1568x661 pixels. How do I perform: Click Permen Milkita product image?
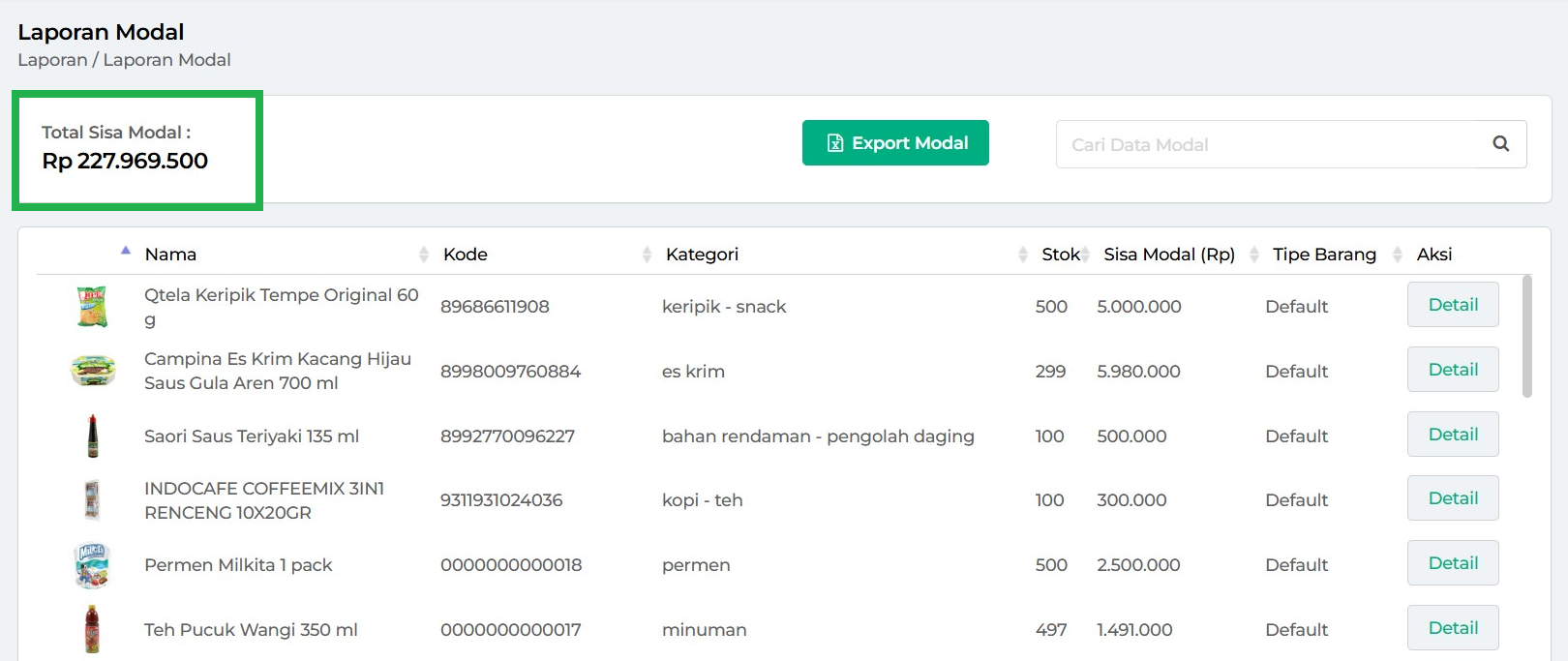[x=92, y=565]
